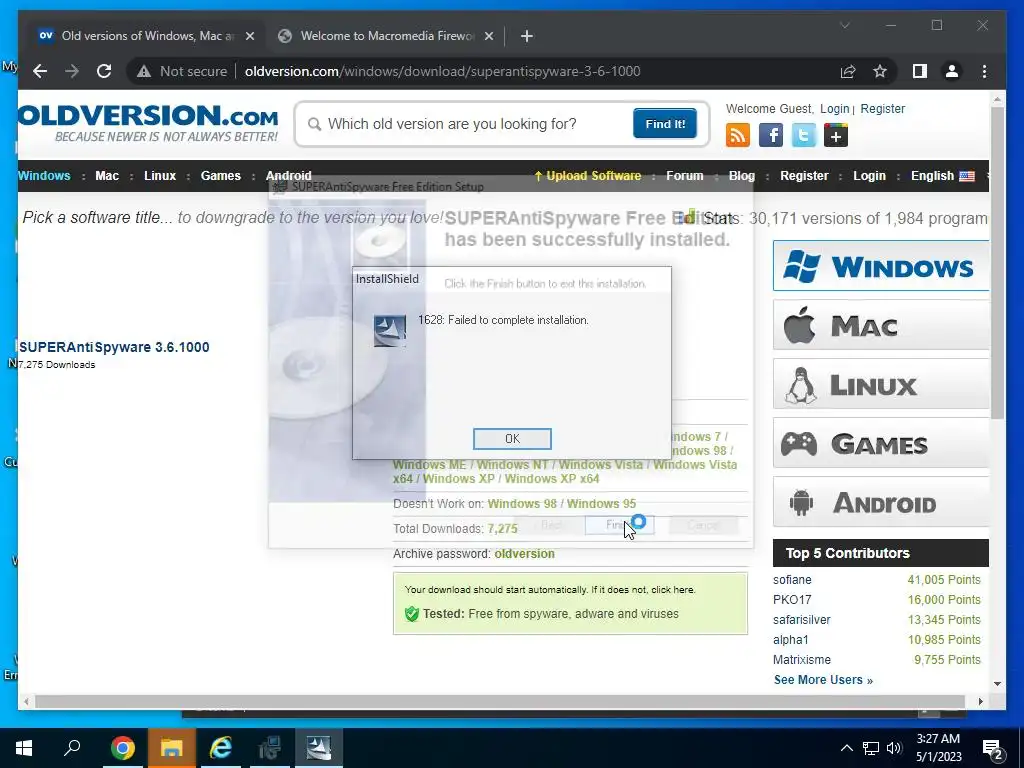Click contributor safarisilver
This screenshot has width=1024, height=768.
click(801, 620)
